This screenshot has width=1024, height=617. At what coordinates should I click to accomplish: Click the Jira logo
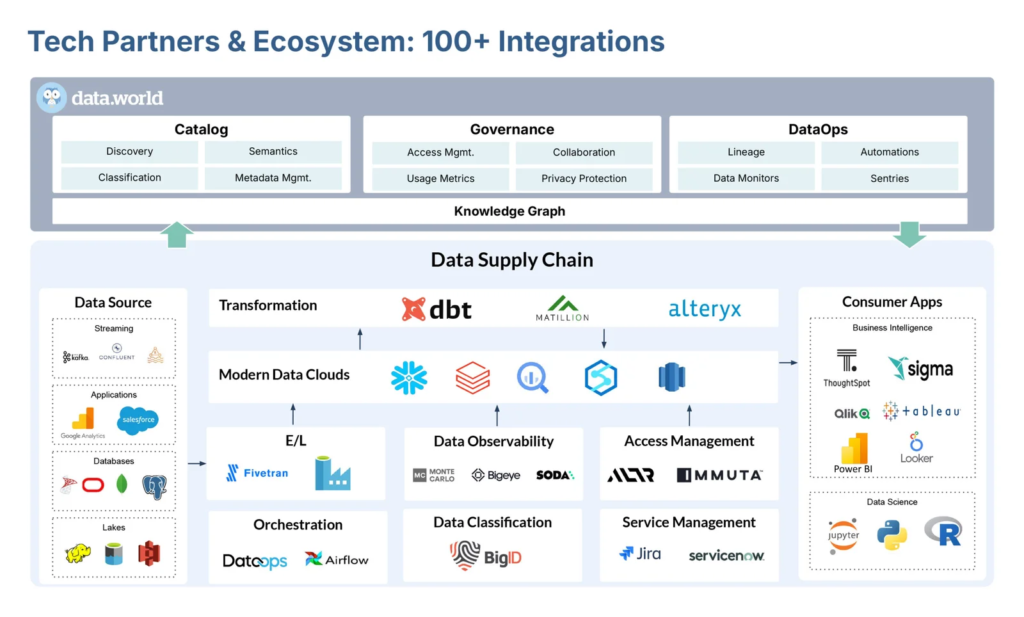coord(640,554)
